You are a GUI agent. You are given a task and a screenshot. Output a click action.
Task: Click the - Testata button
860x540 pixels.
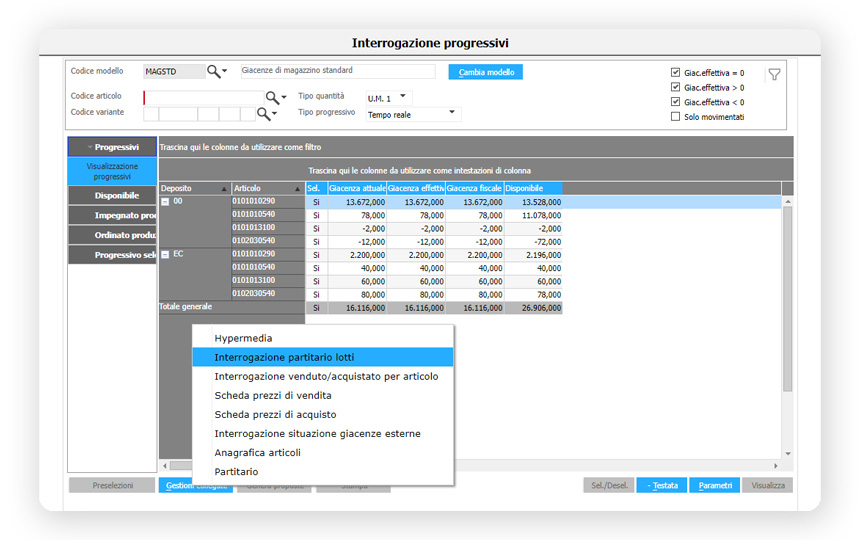coord(662,486)
